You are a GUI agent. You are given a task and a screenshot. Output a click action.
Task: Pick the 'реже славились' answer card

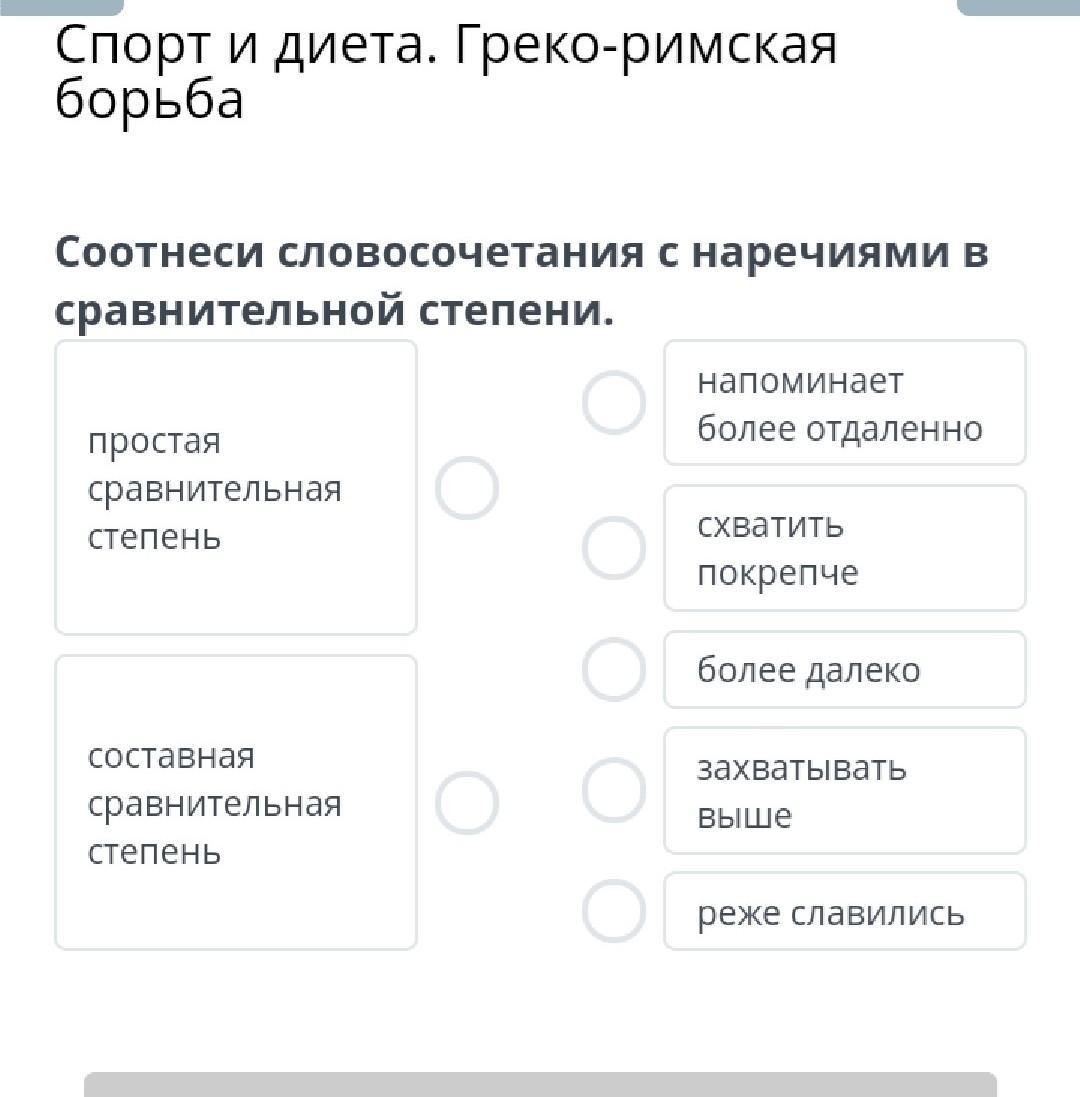(844, 911)
